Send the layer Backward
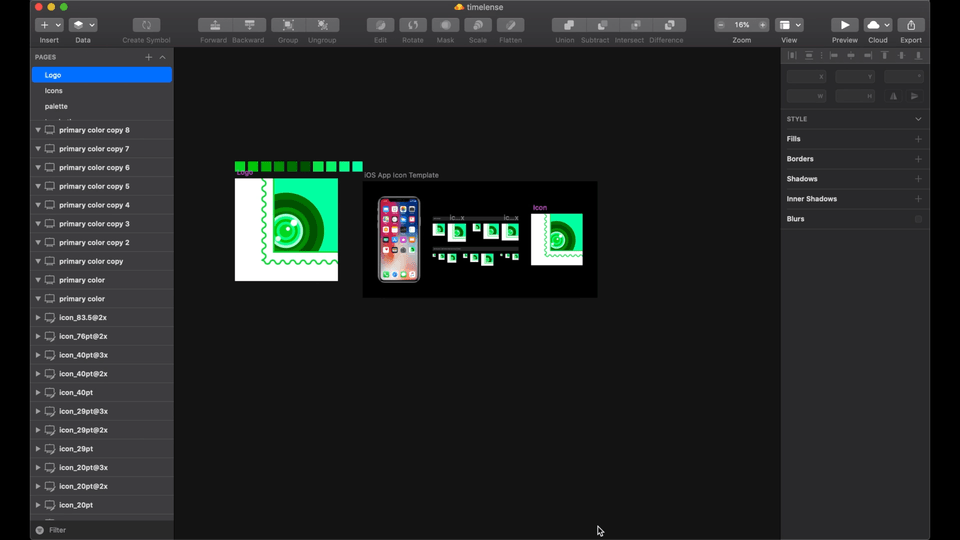This screenshot has width=960, height=540. coord(249,25)
